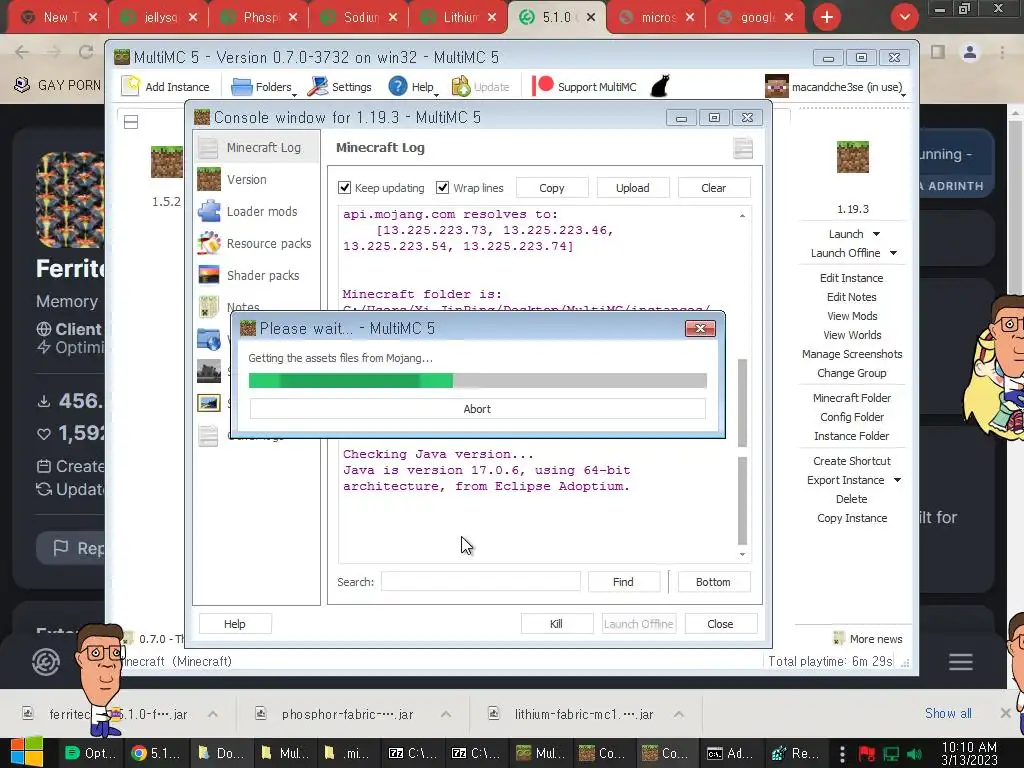Screen dimensions: 1024x768
Task: Click Manage Screenshots
Action: [852, 354]
